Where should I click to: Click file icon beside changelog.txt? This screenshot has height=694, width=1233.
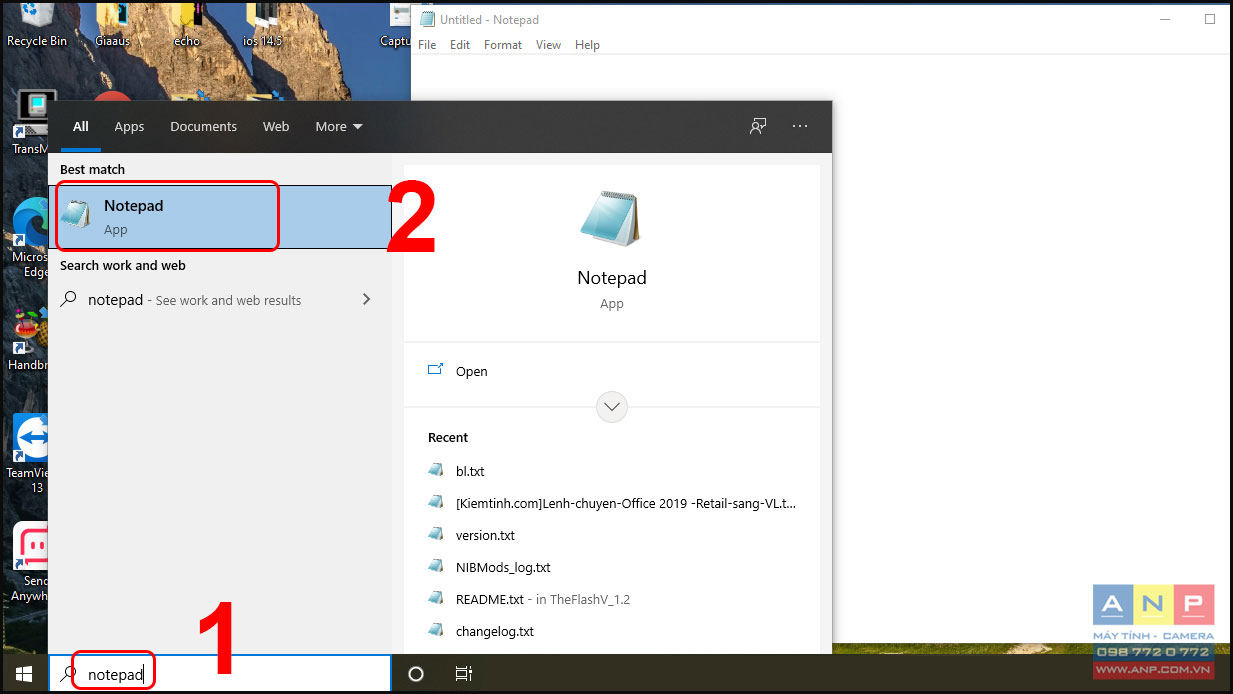435,630
